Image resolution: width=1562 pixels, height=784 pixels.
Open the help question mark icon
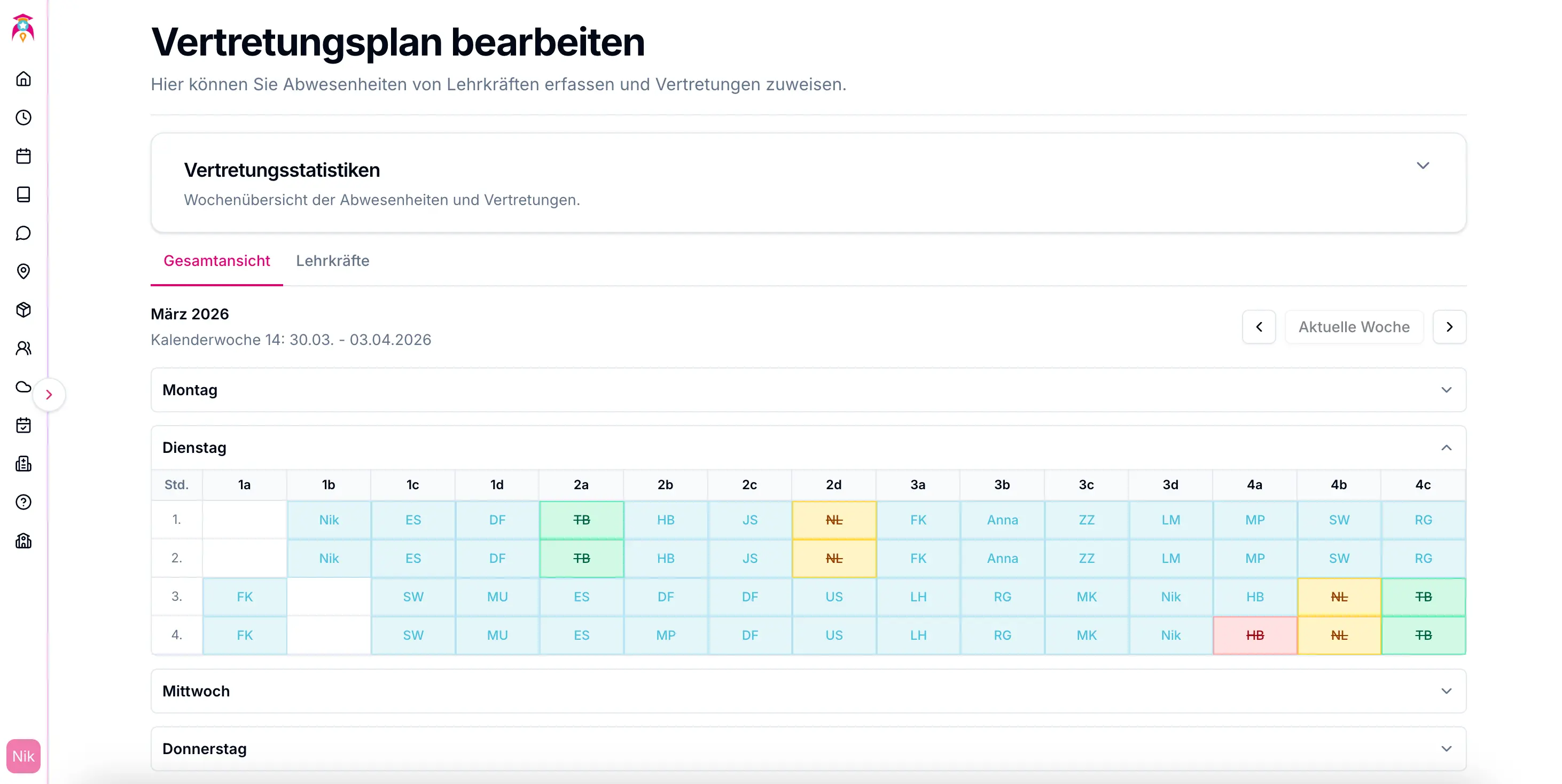coord(23,502)
